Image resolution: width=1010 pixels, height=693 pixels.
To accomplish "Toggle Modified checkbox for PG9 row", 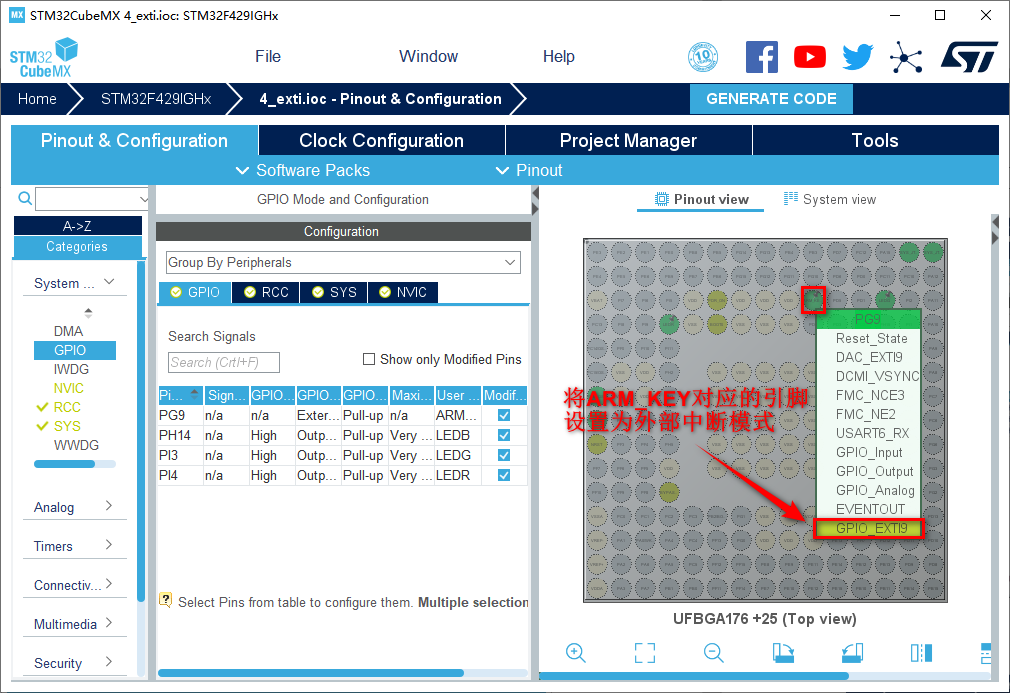I will (504, 415).
